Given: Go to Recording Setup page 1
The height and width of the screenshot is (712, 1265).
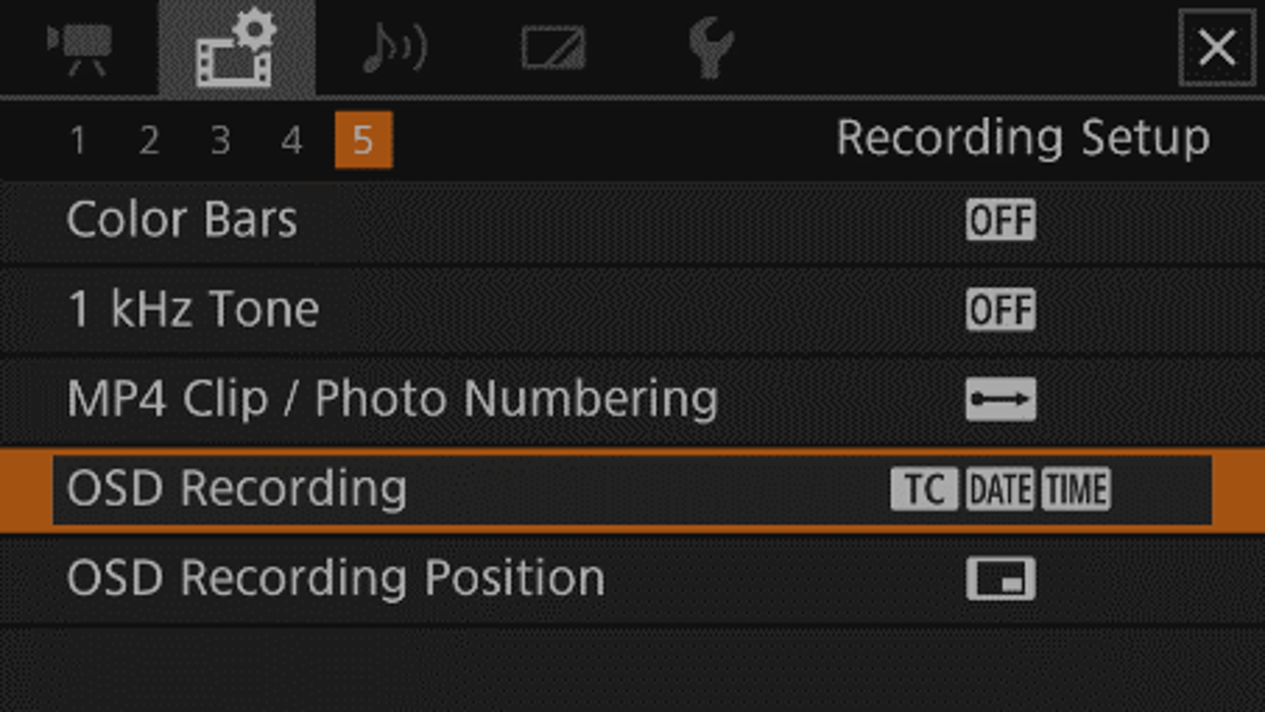Looking at the screenshot, I should pos(78,141).
